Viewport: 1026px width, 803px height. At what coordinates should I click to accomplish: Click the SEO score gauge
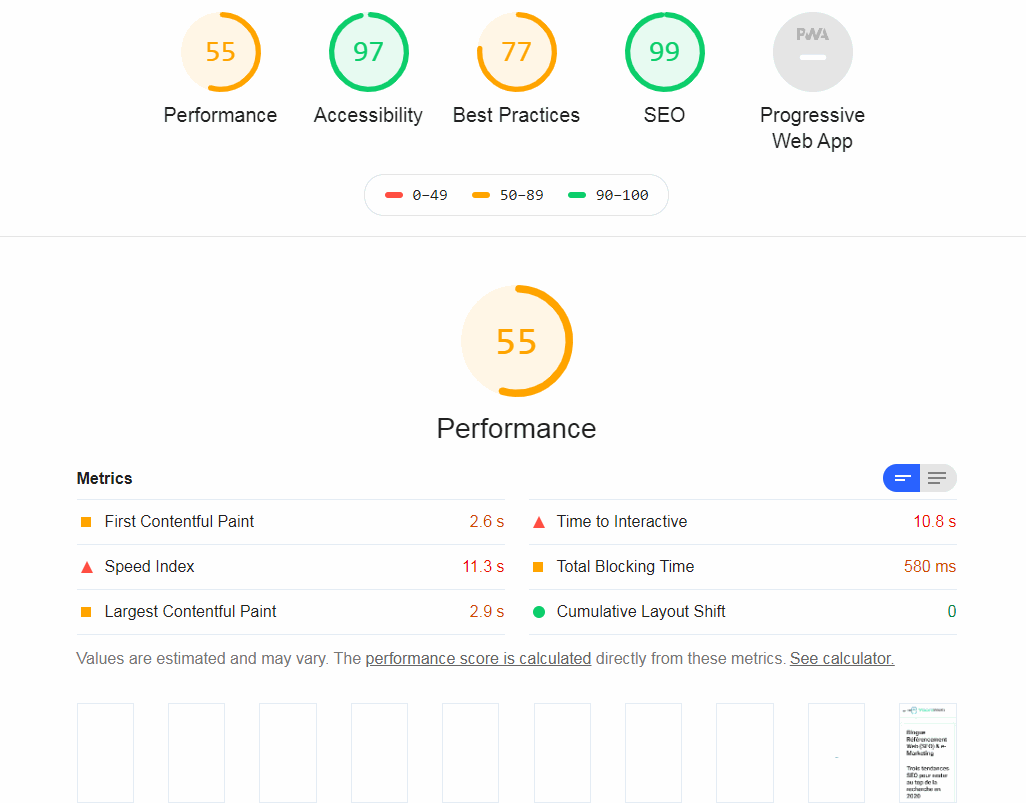tap(664, 51)
